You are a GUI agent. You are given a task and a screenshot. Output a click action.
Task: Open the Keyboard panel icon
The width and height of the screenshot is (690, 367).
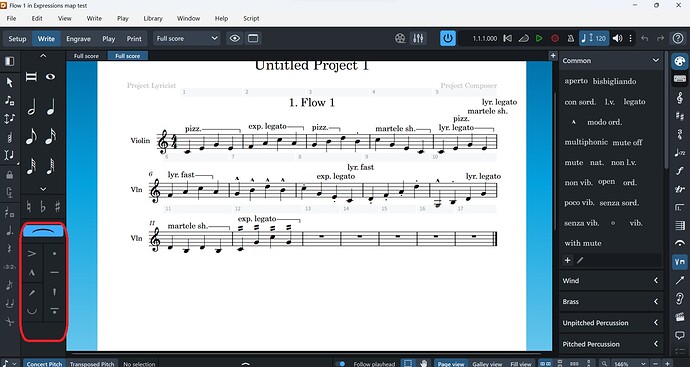click(x=680, y=79)
